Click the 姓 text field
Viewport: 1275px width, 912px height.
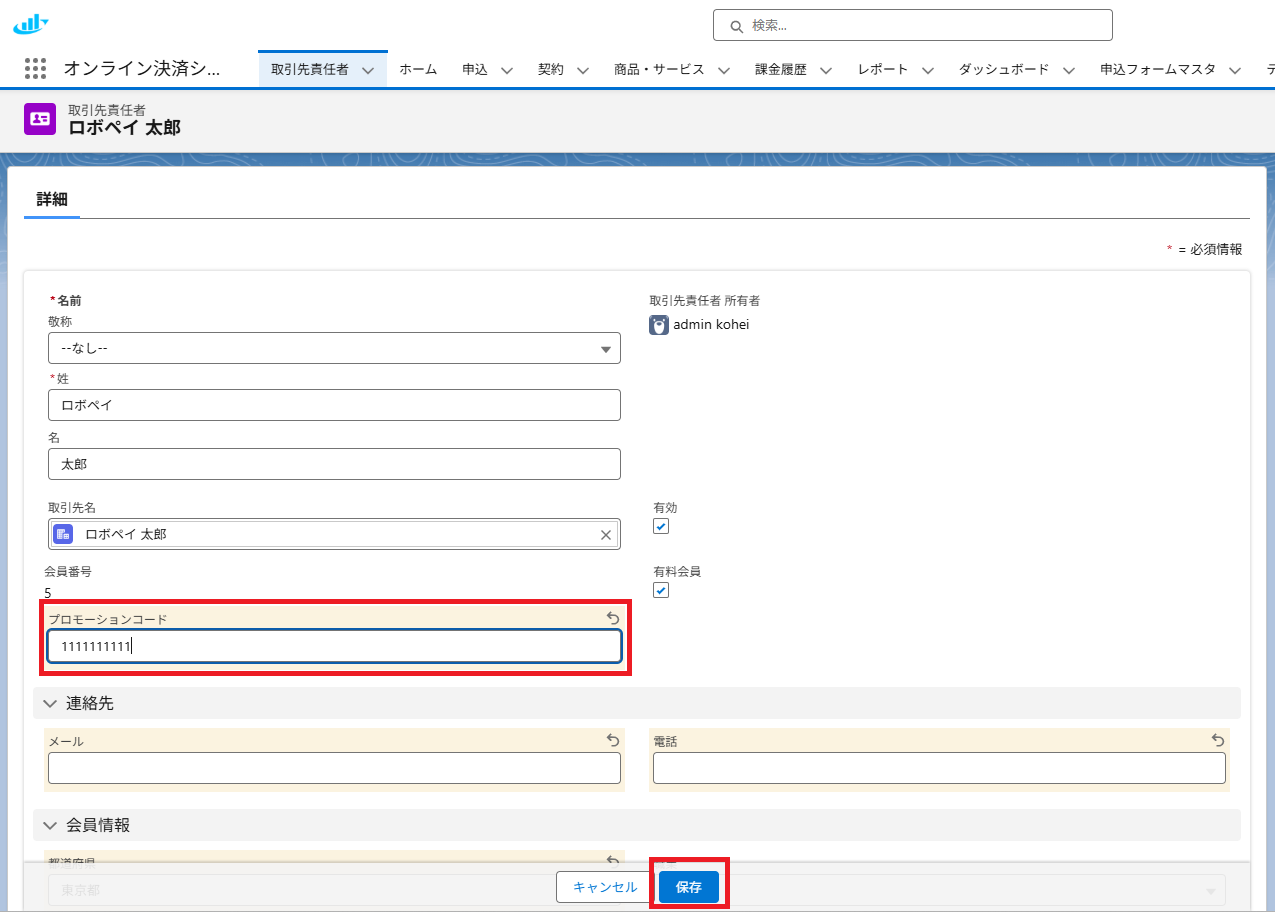point(334,405)
